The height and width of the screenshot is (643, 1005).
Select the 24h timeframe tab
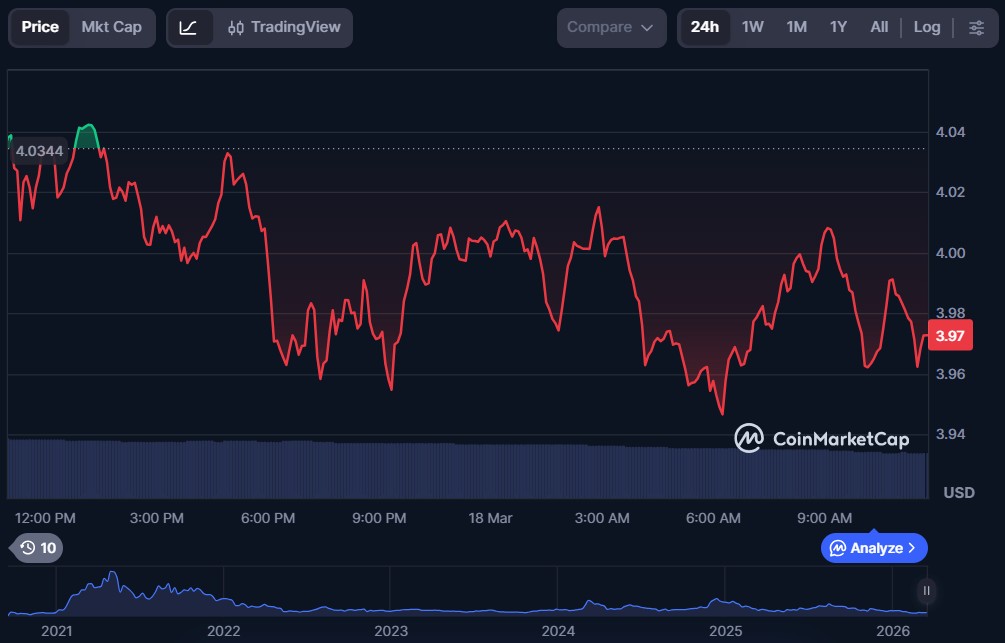[x=705, y=27]
